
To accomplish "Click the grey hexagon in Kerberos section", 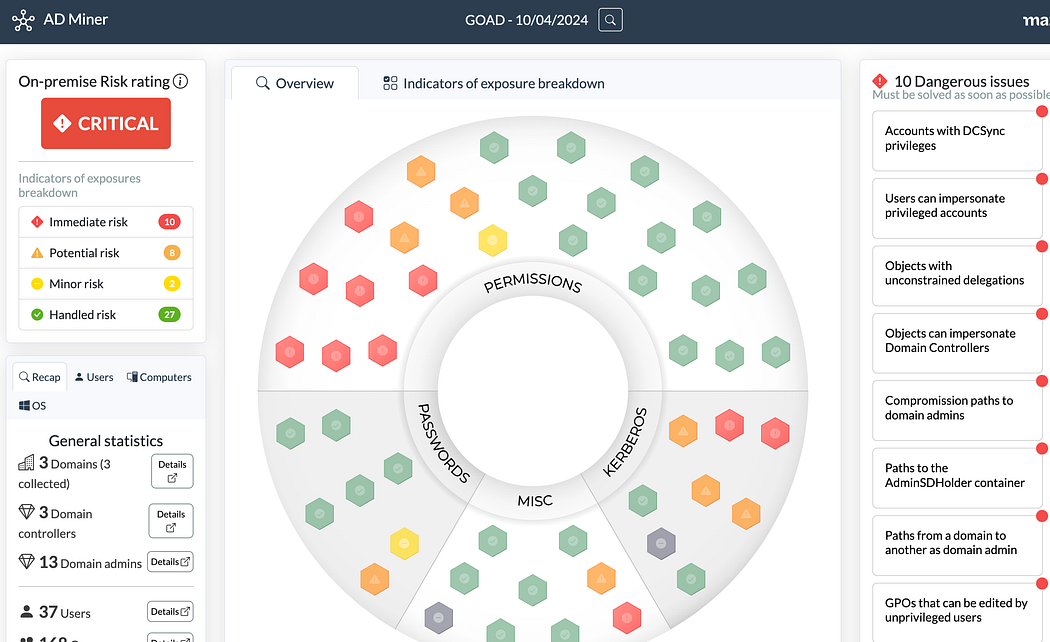I will 661,544.
